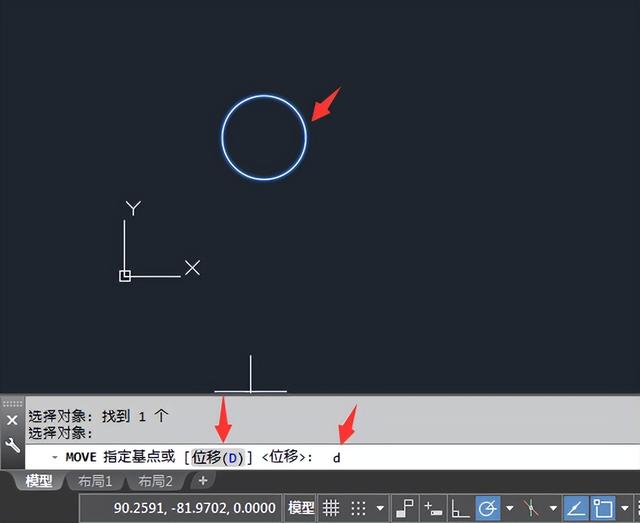Click the status bar 模型 model space button
The image size is (640, 523).
point(301,508)
